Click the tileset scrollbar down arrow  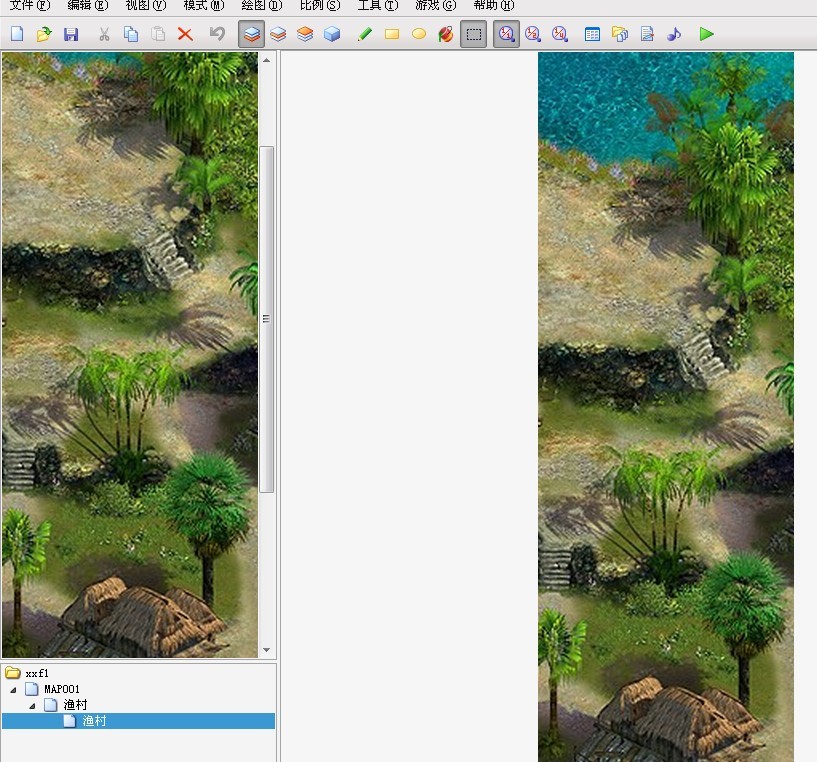click(266, 650)
